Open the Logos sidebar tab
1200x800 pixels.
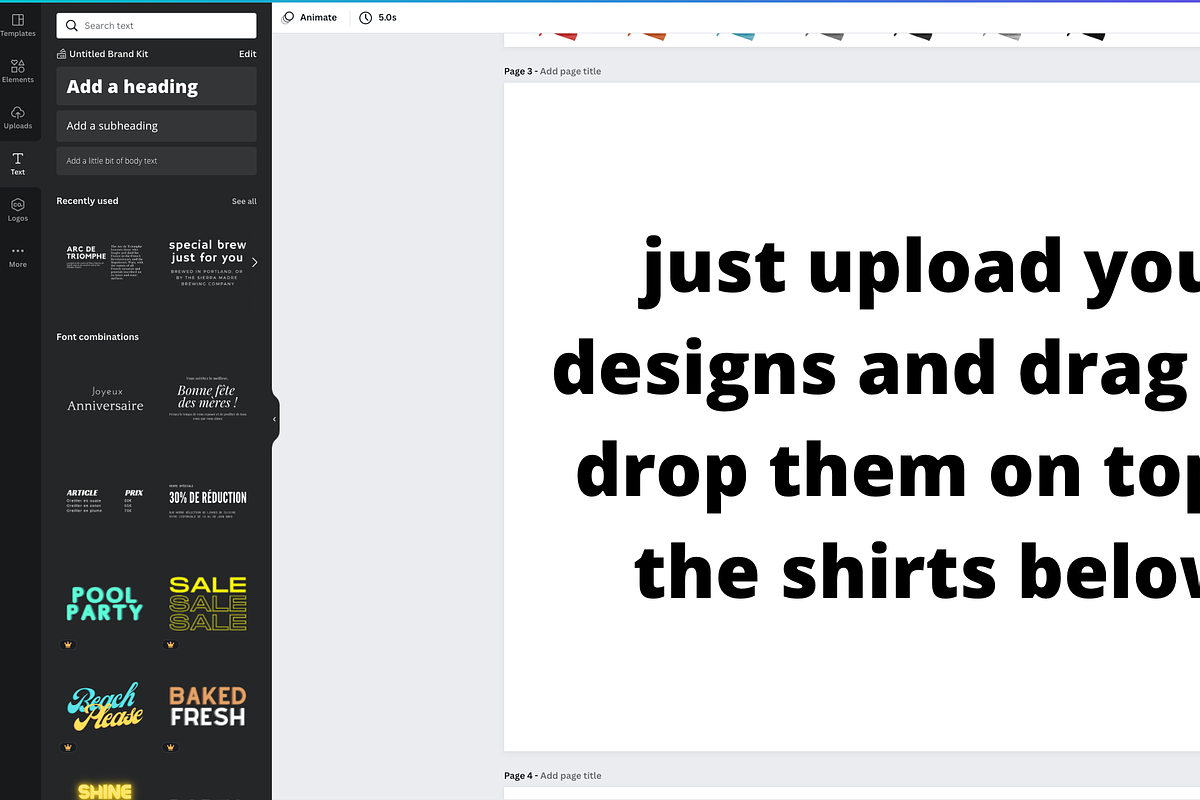[18, 210]
